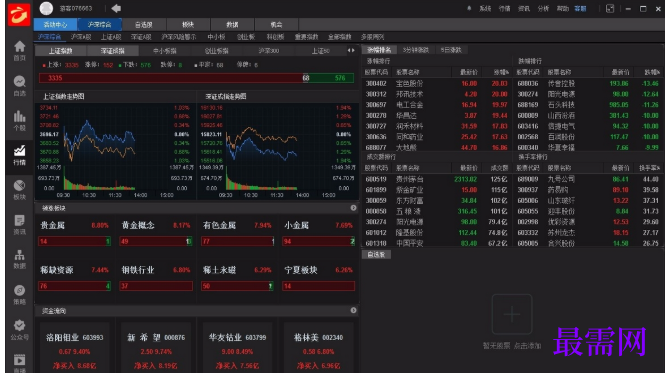Image resolution: width=665 pixels, height=373 pixels.
Task: Open the 策略 strategy sidebar icon
Action: coord(20,294)
